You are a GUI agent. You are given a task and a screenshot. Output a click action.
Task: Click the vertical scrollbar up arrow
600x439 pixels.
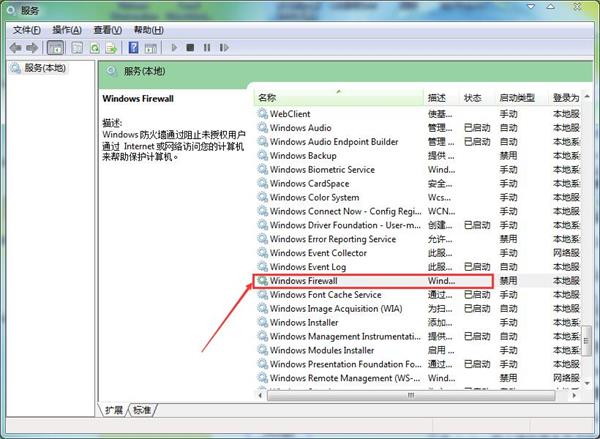point(587,96)
